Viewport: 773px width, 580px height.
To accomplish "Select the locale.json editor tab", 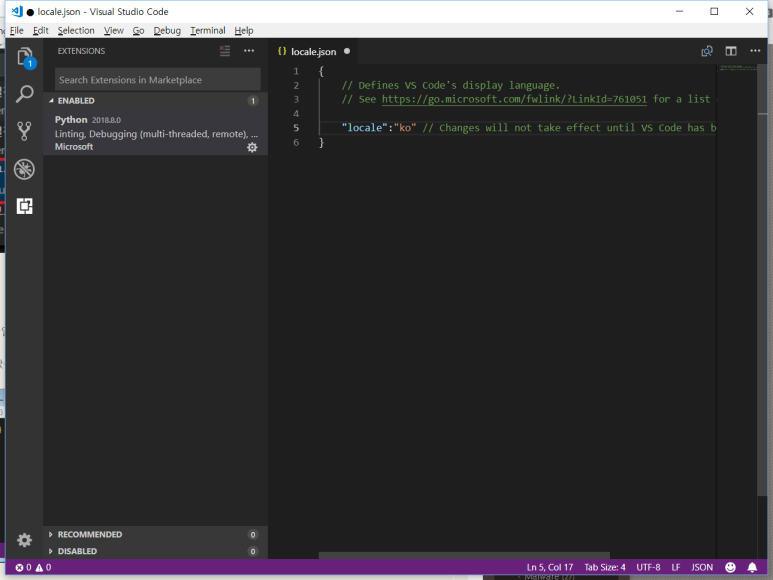I will pos(314,51).
